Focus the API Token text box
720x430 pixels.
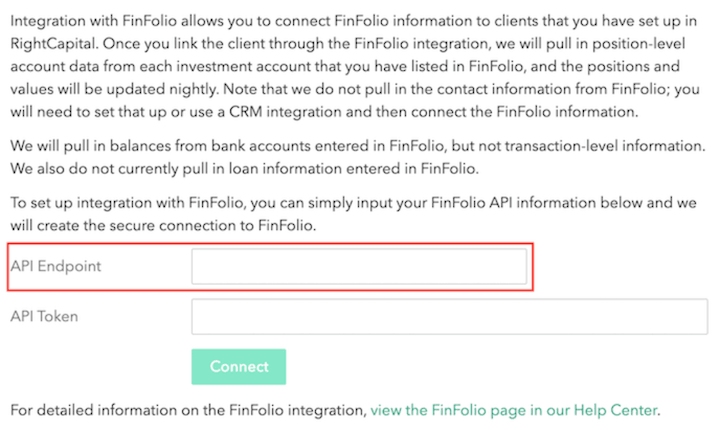pyautogui.click(x=449, y=317)
